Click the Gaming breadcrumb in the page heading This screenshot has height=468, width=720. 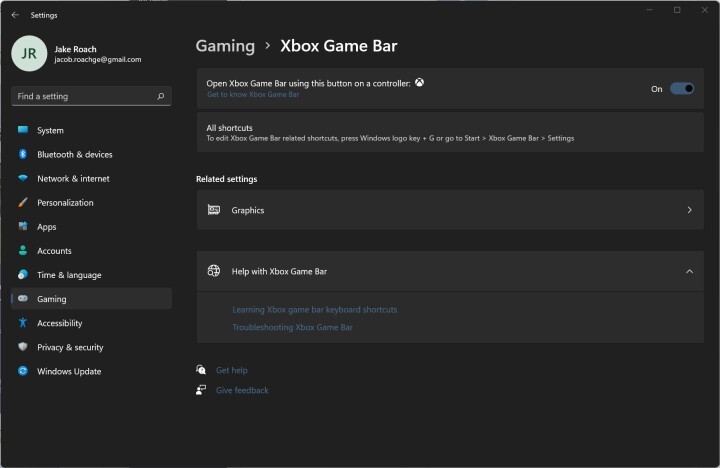coord(225,46)
